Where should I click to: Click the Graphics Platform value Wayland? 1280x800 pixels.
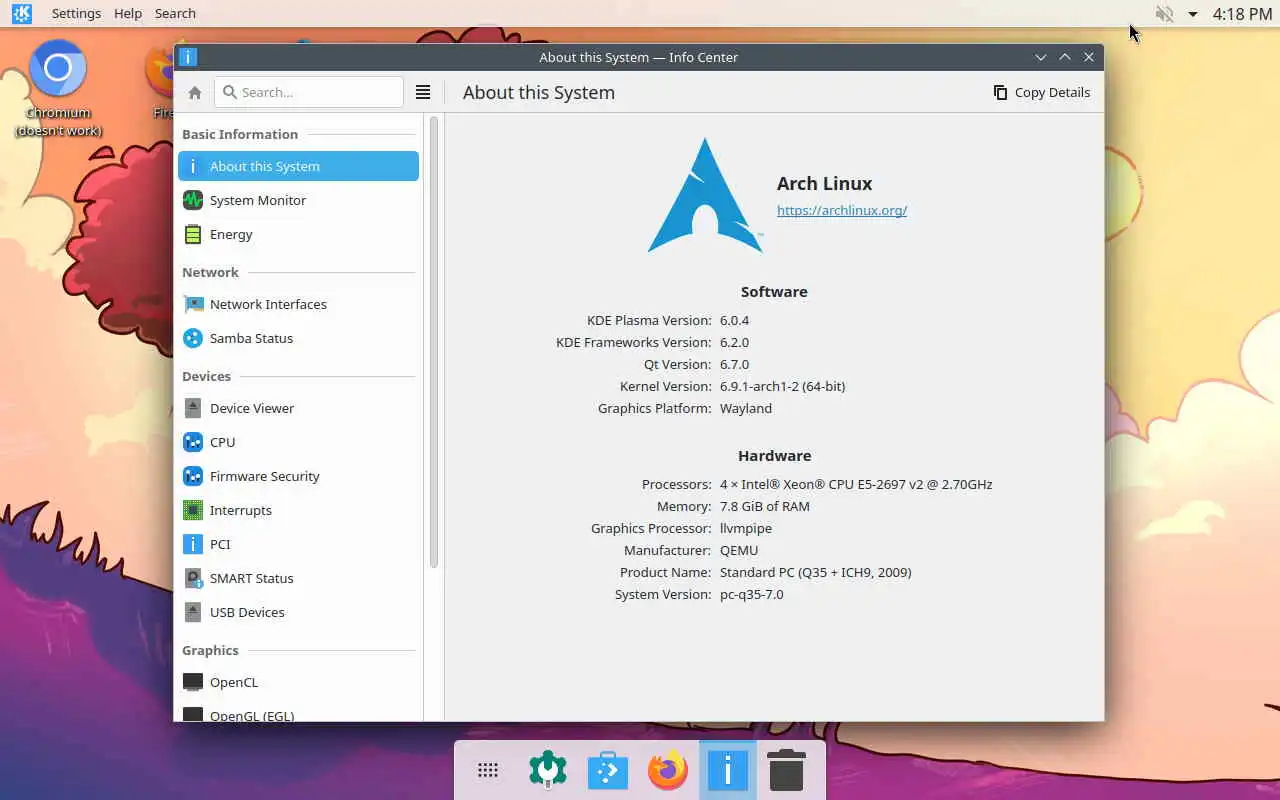click(746, 408)
